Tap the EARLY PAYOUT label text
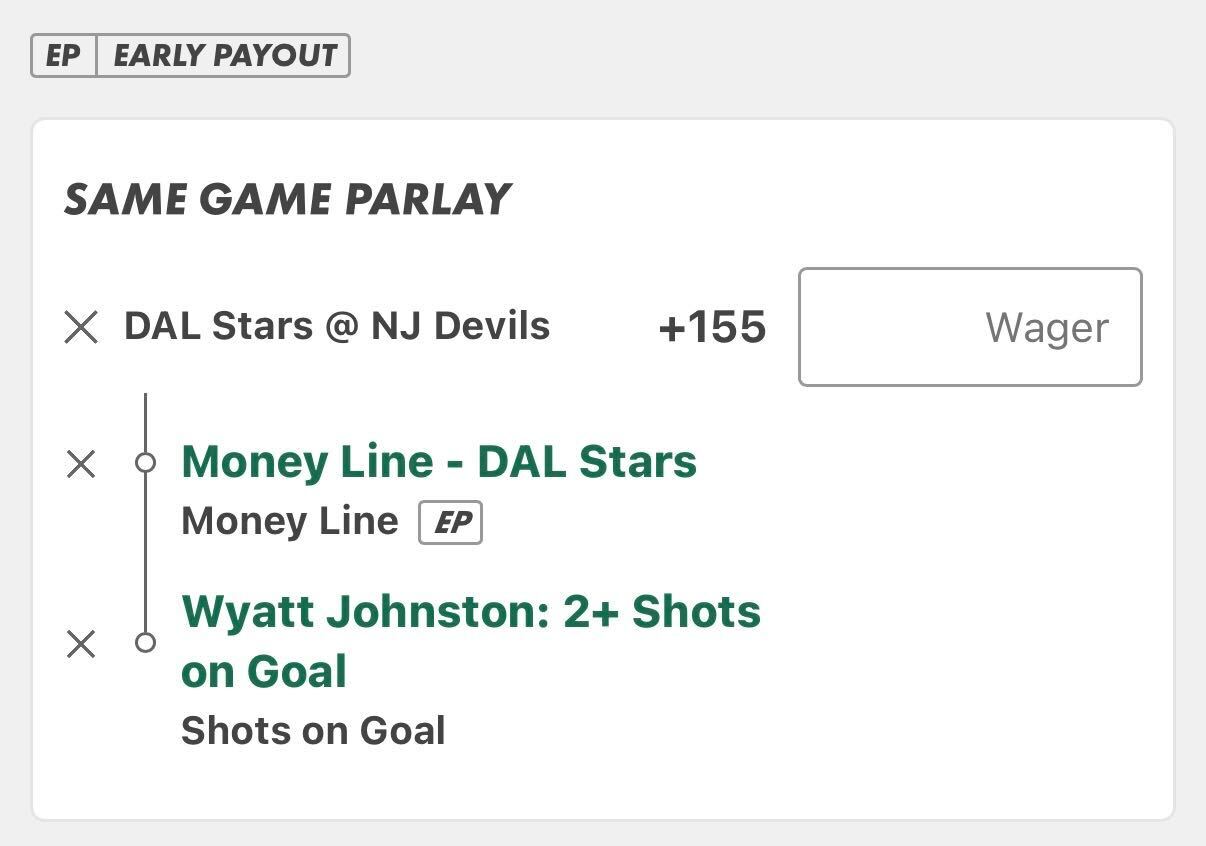 click(224, 56)
